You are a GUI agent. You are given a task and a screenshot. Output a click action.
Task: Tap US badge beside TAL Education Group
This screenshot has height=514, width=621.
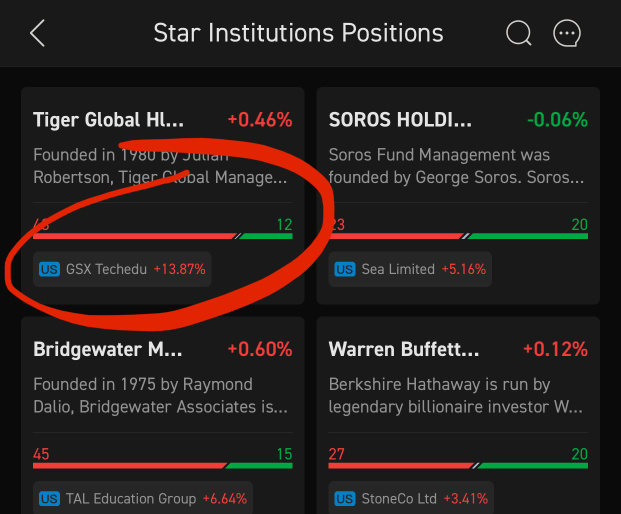click(50, 499)
